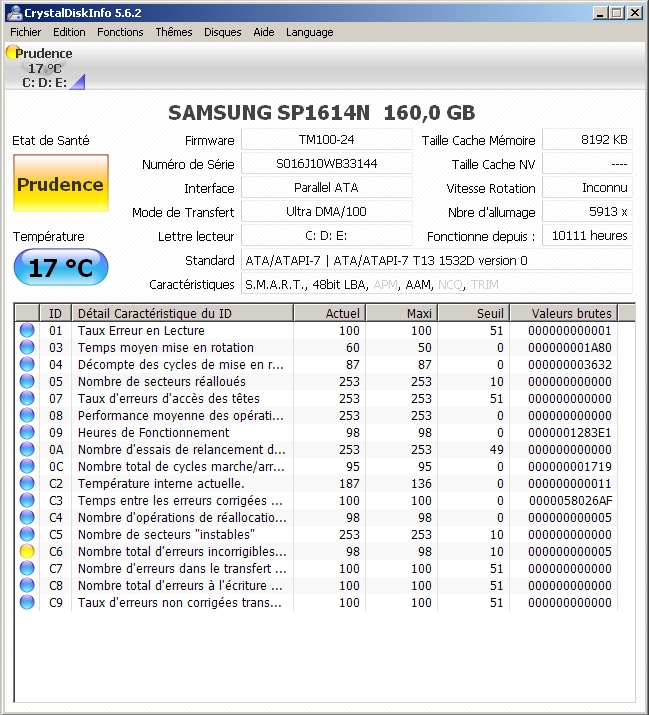Open the Disques menu

[223, 32]
